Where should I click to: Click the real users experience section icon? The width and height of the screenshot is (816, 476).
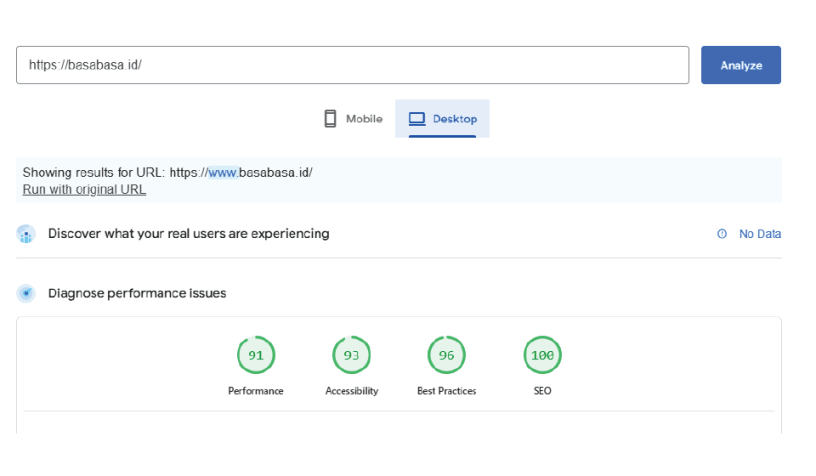pyautogui.click(x=26, y=234)
